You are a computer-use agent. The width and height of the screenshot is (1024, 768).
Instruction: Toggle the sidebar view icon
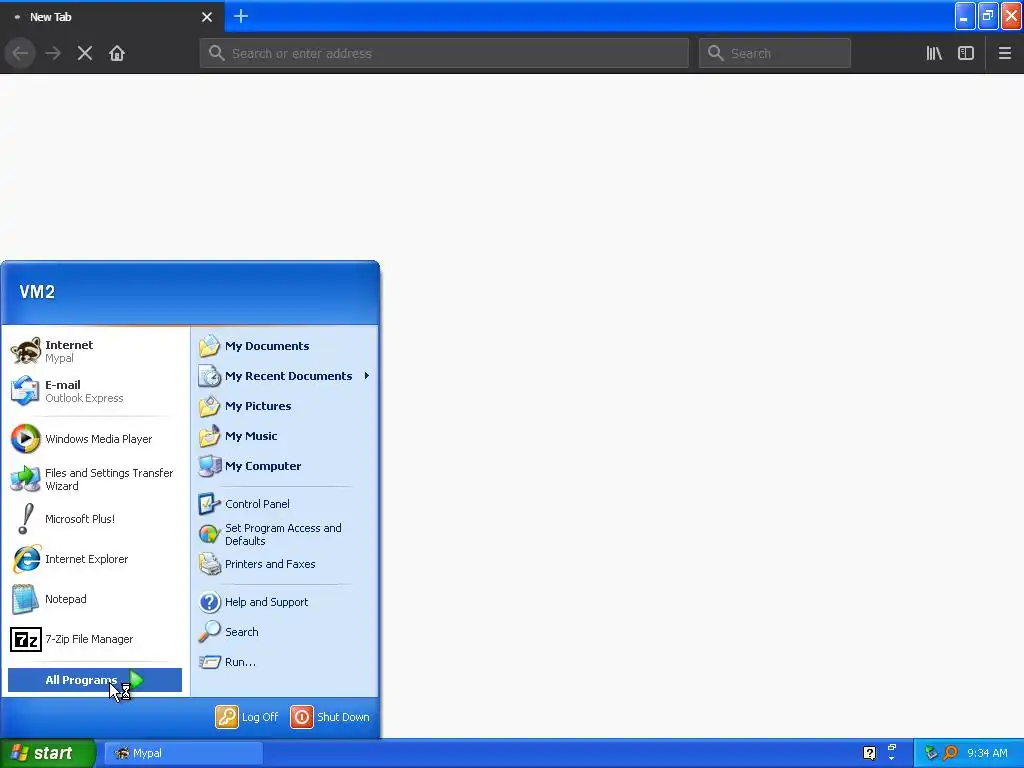[966, 53]
